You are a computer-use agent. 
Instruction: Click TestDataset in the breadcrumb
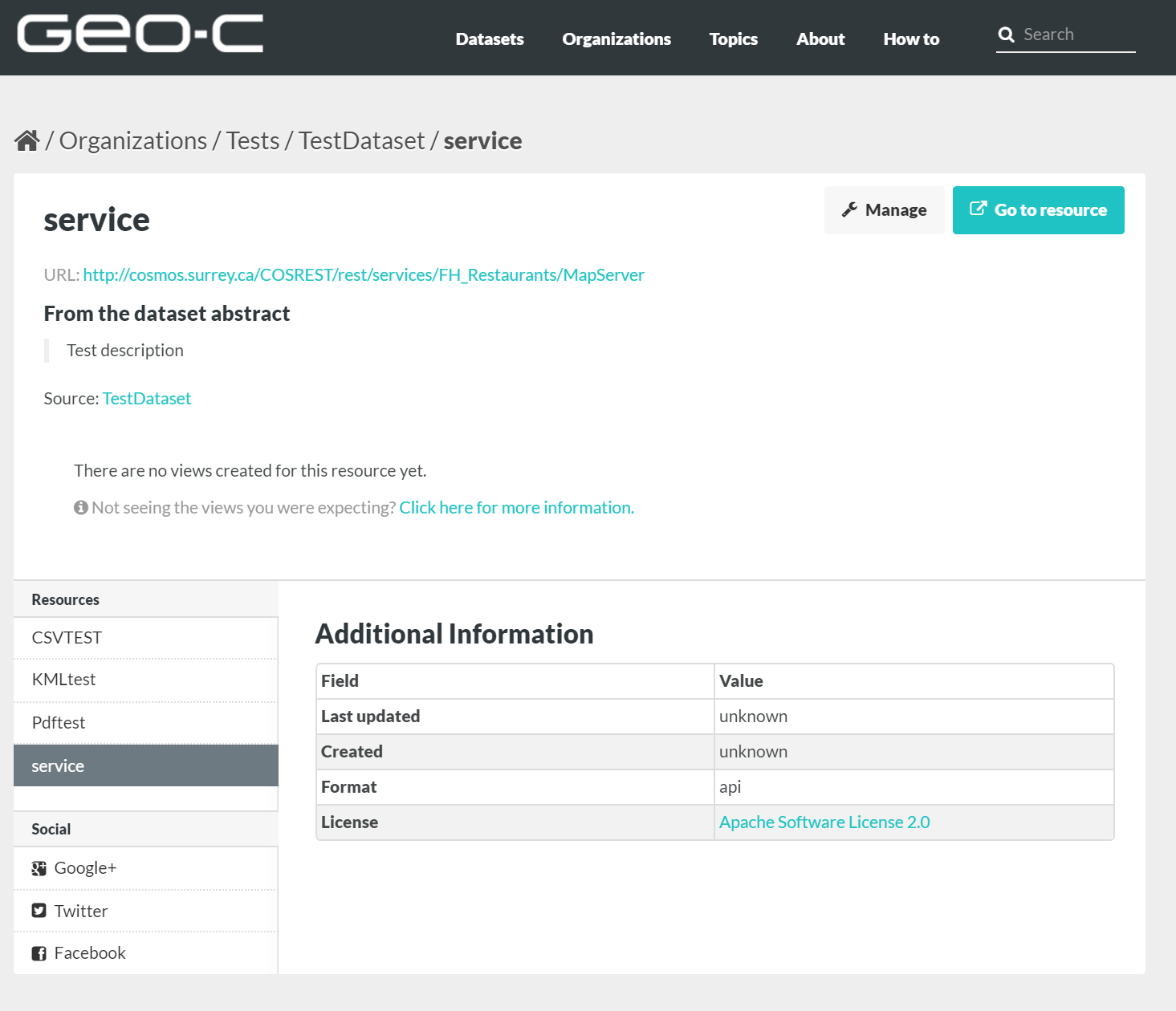362,140
